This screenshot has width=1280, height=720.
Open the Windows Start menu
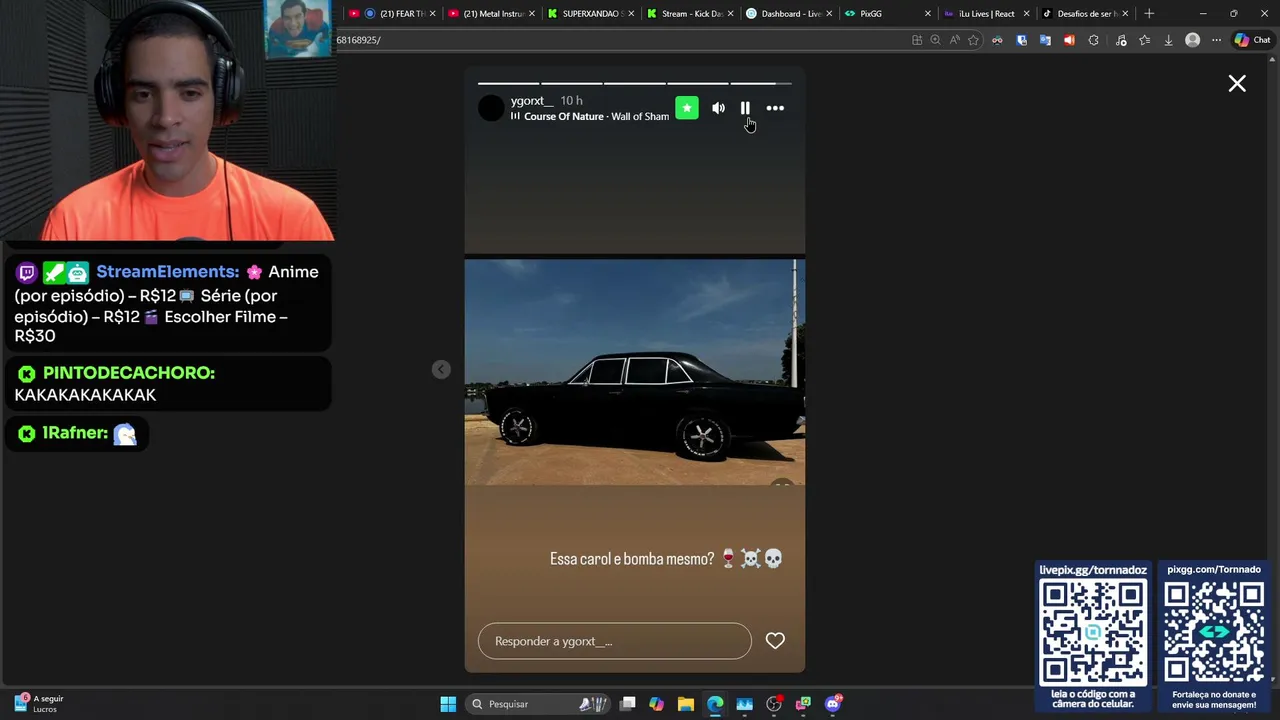pos(448,704)
